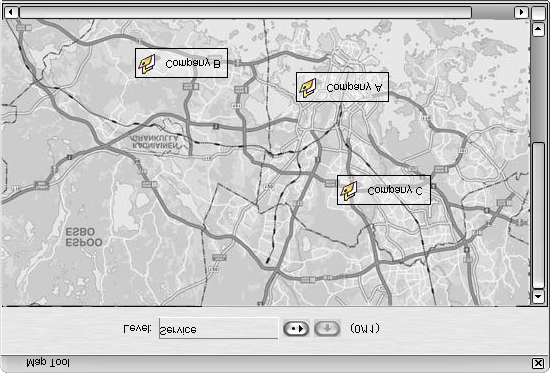Click the Company B marker icon
Screen dimensions: 550x373
[147, 64]
